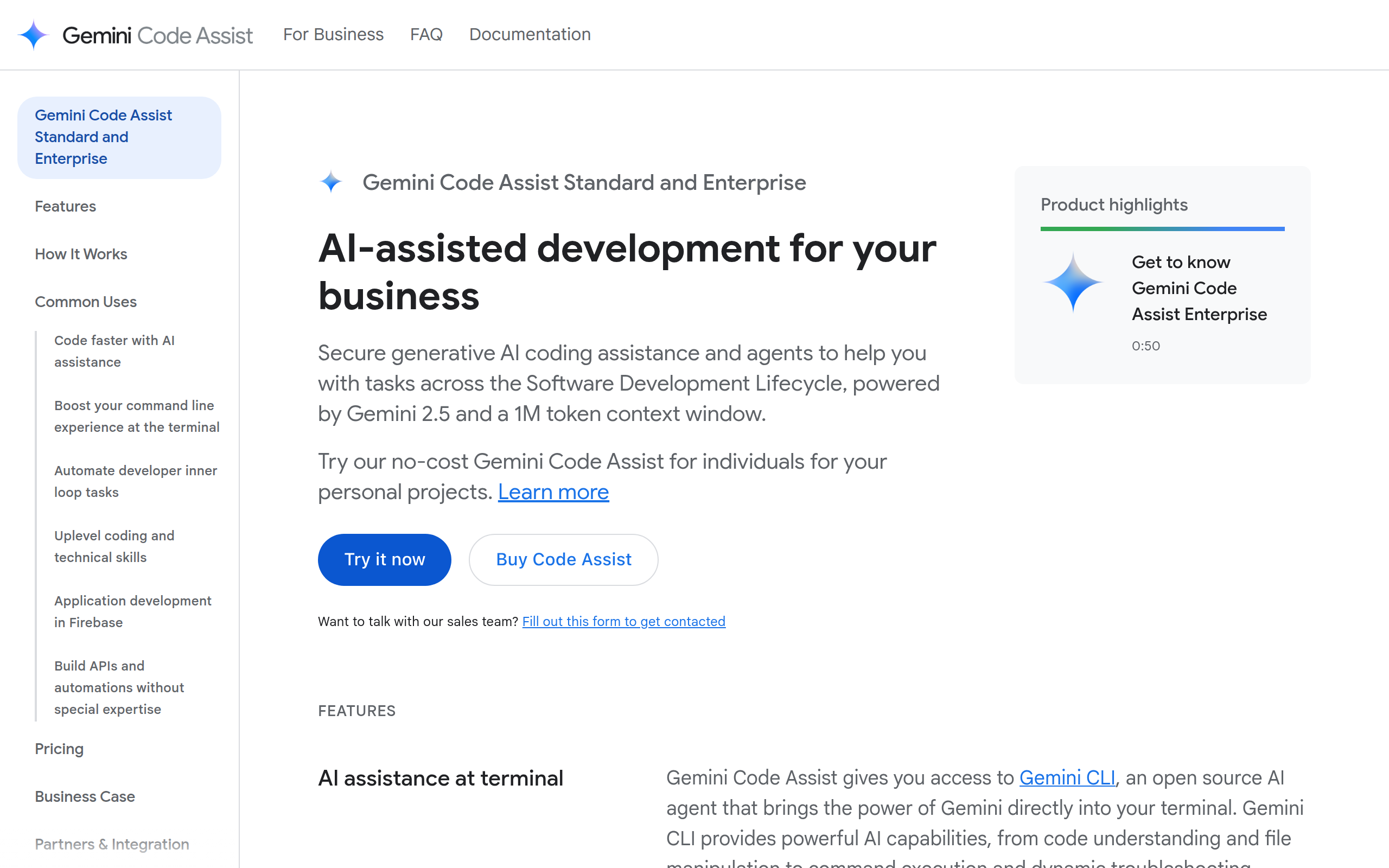Image resolution: width=1389 pixels, height=868 pixels.
Task: Click Get to know Gemini Code Assist Enterprise
Action: 1199,288
